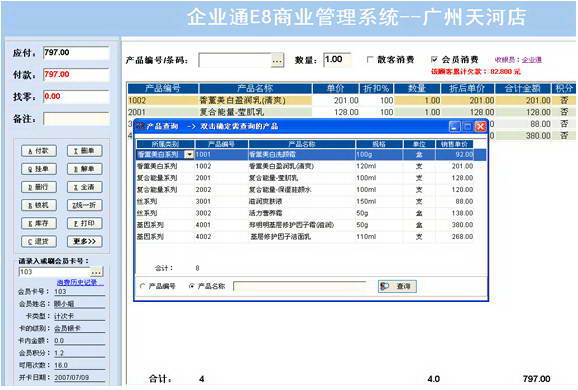Click main table total amount 380.00
578x390 pixels.
pyautogui.click(x=538, y=136)
